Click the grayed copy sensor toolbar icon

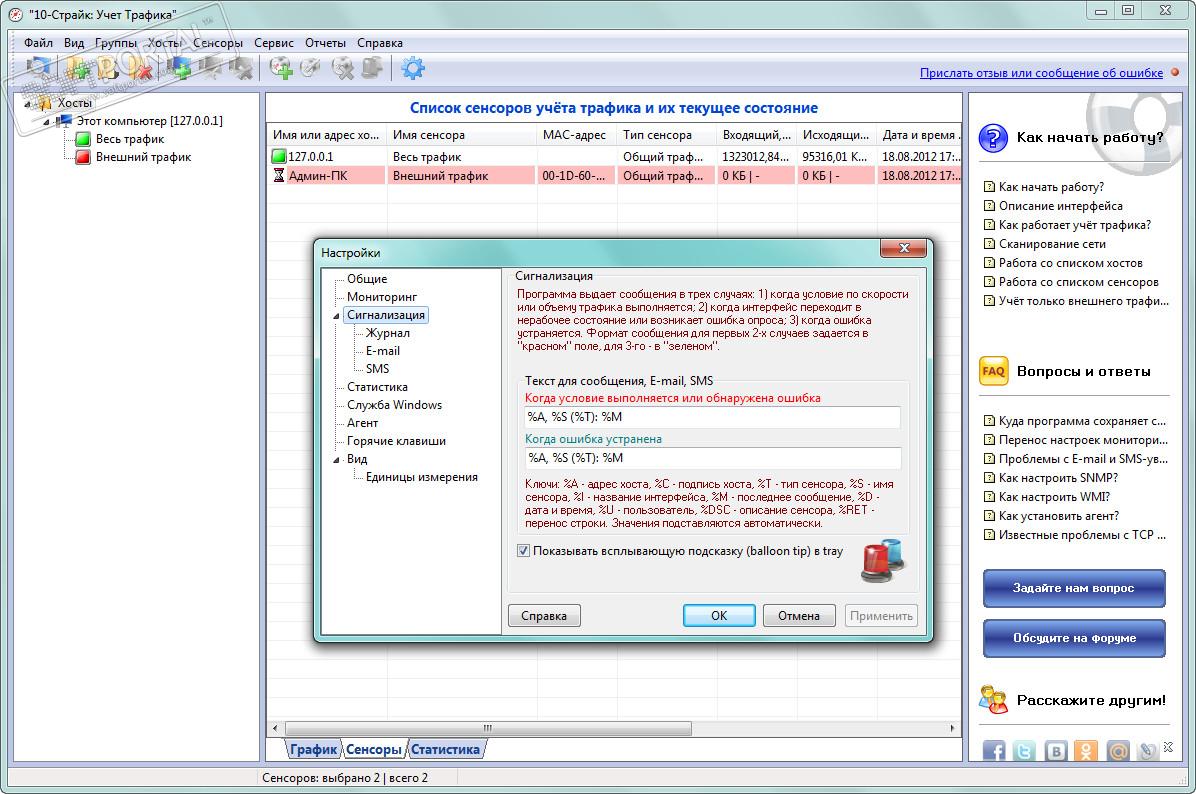click(372, 69)
